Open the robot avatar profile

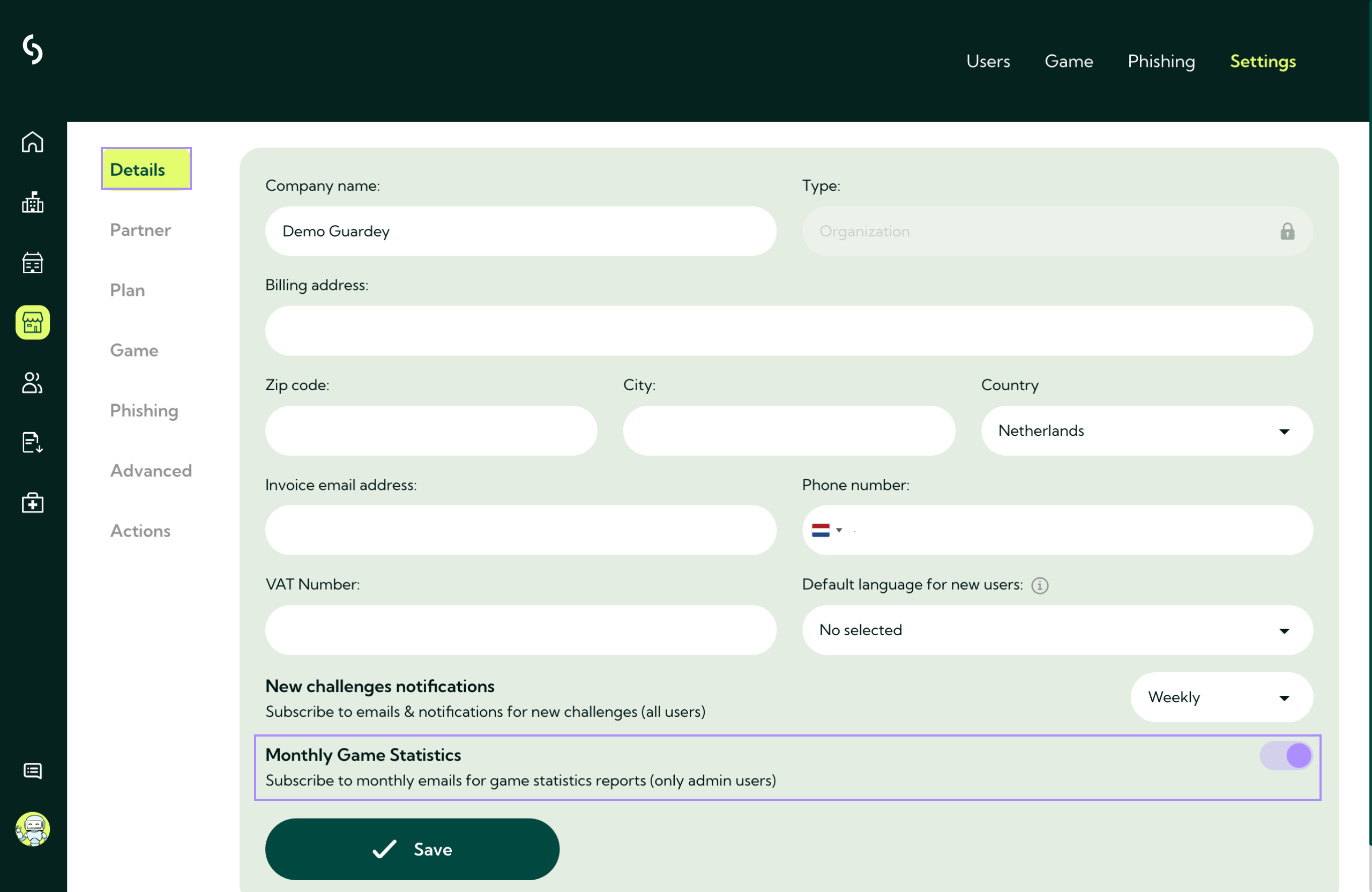(x=32, y=829)
